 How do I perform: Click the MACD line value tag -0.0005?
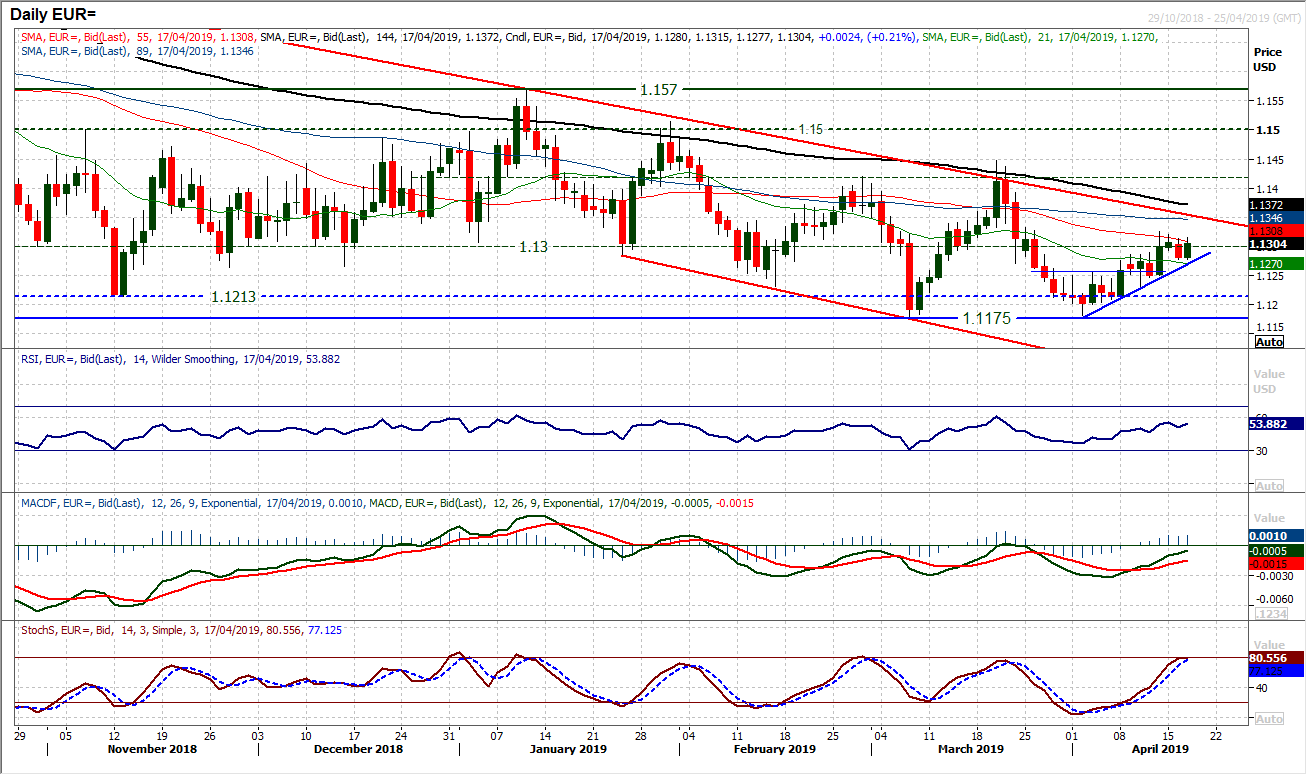(1276, 550)
